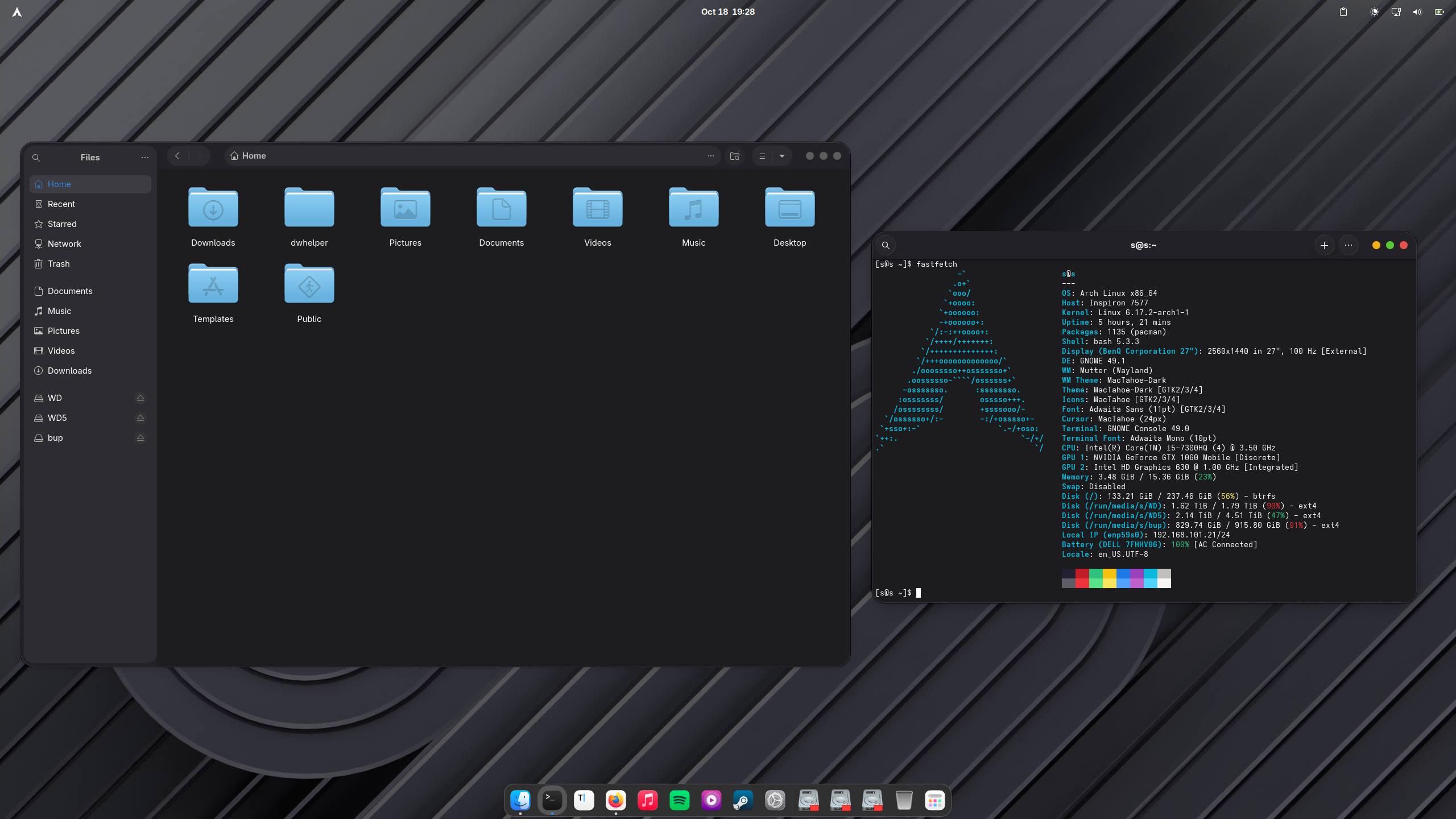This screenshot has width=1456, height=819.
Task: Unmount the bup drive
Action: (140, 438)
